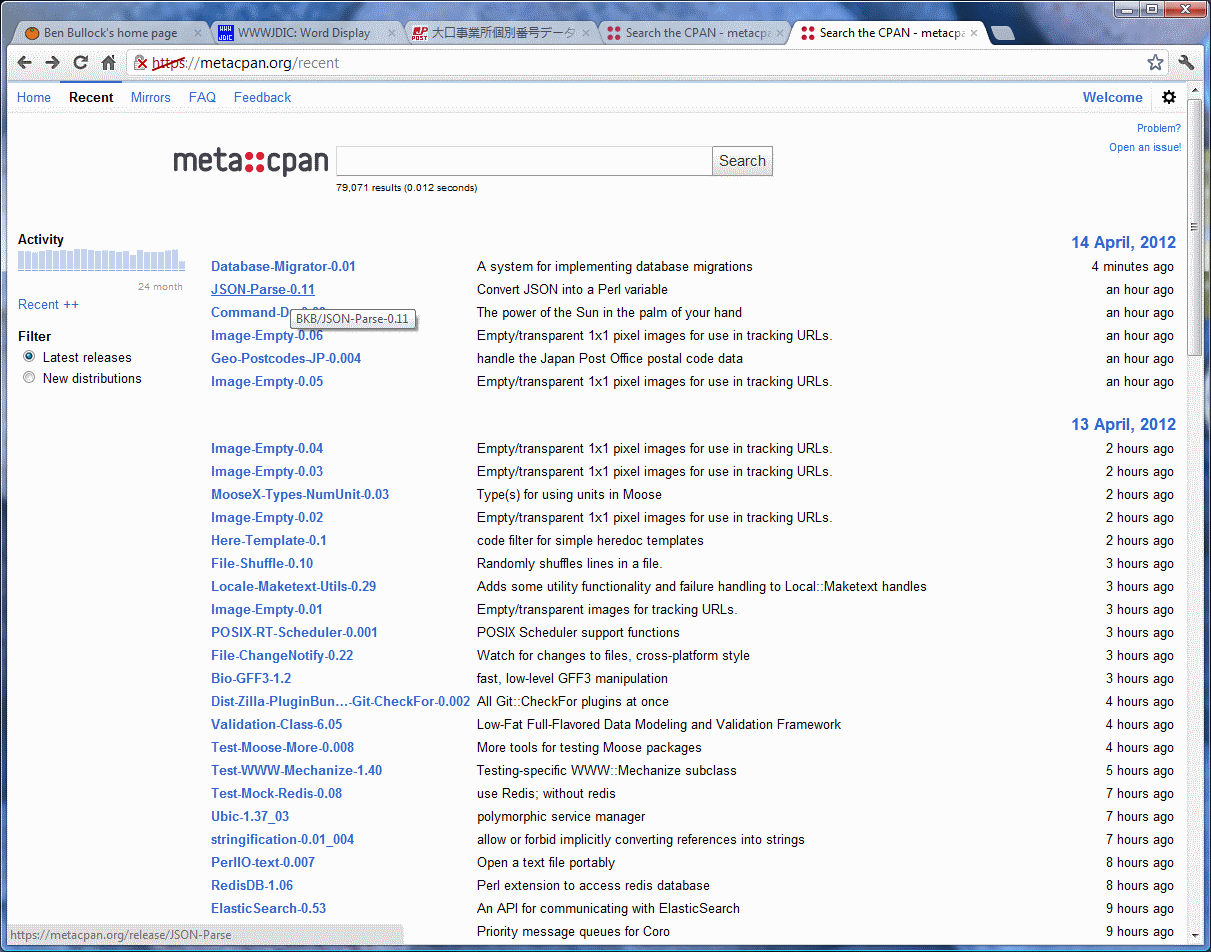The image size is (1211, 952).
Task: Open Bio-GFF3-1.2 release
Action: pos(251,678)
